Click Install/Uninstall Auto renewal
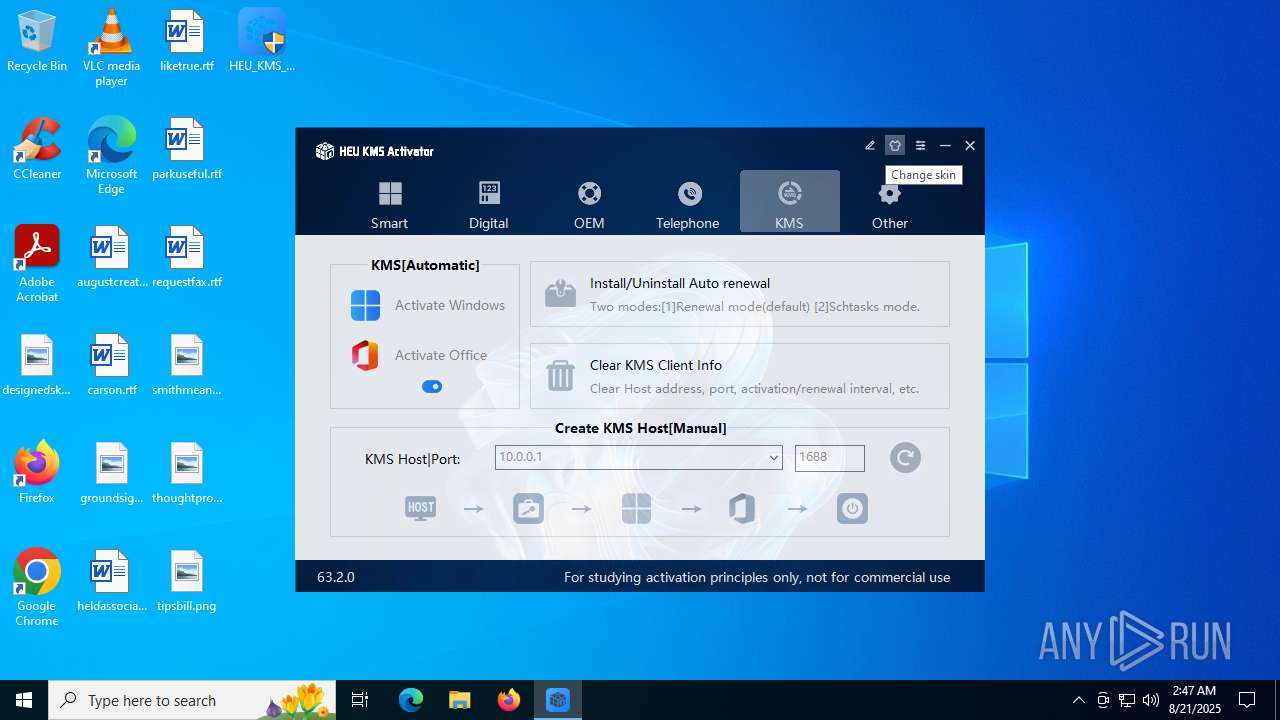 coord(739,294)
